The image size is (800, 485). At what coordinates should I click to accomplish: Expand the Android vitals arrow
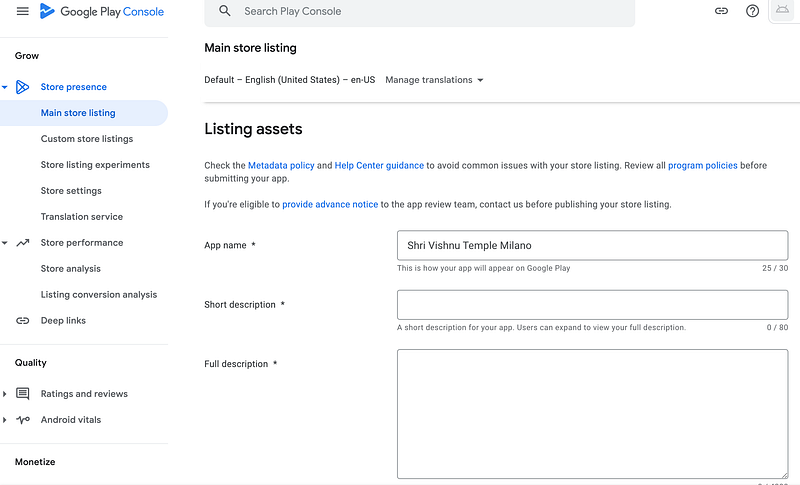(5, 420)
